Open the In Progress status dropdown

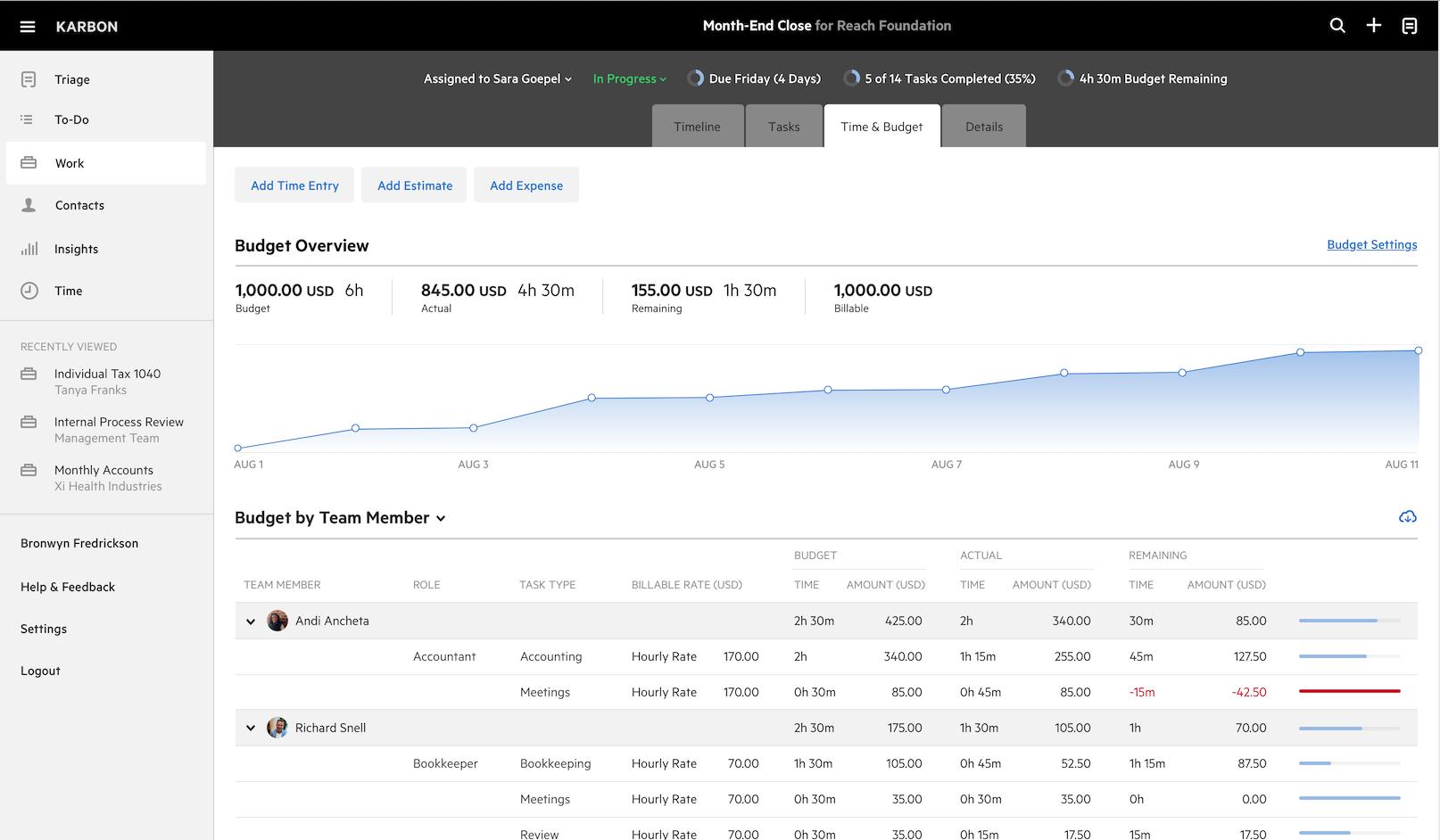(x=630, y=79)
